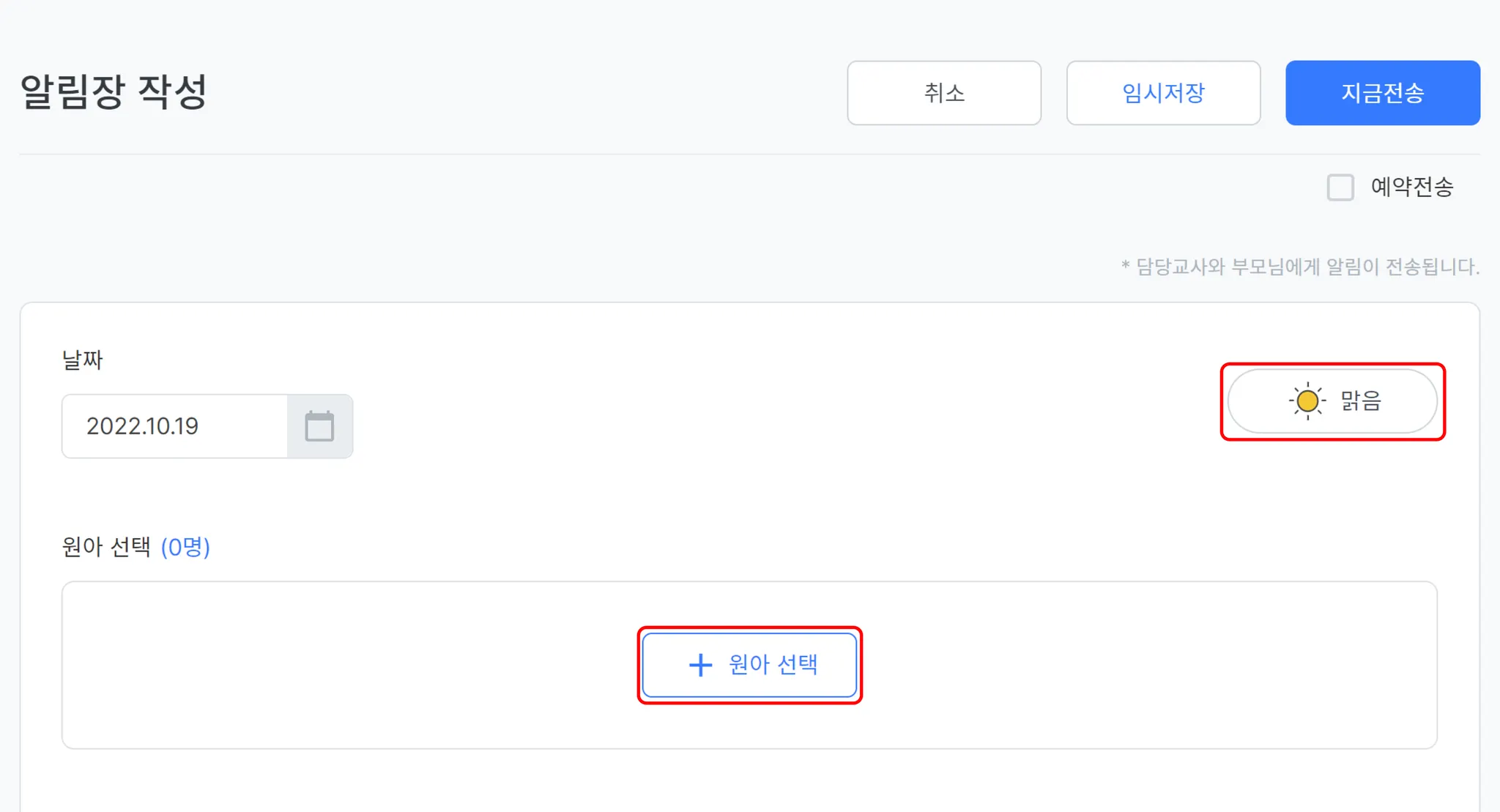
Task: Click the 날짜 field label
Action: [x=82, y=360]
